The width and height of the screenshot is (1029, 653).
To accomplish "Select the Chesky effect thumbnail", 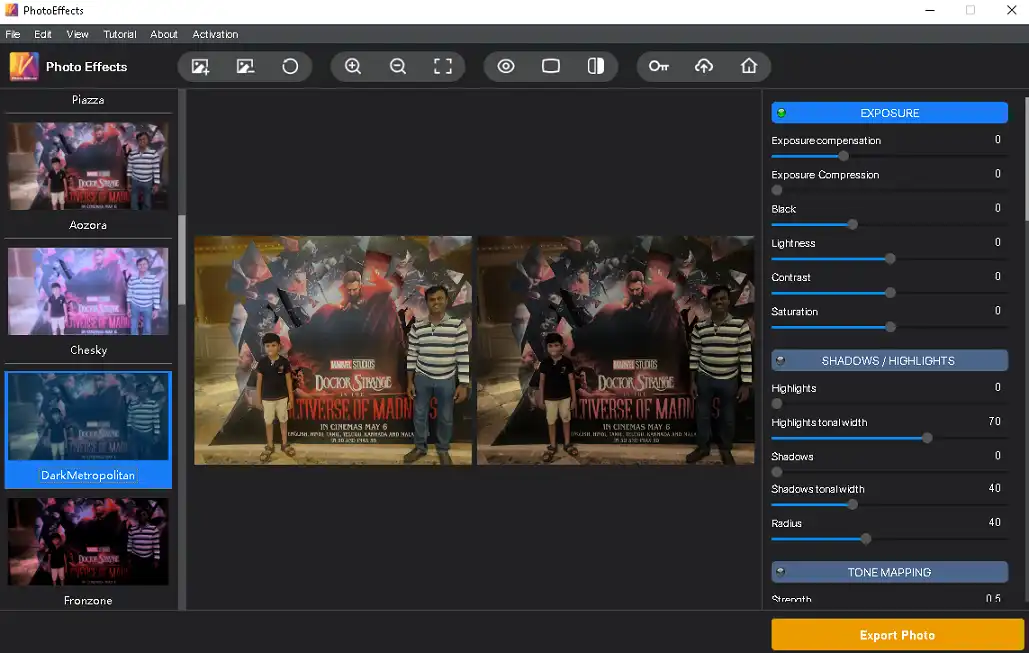I will point(88,291).
